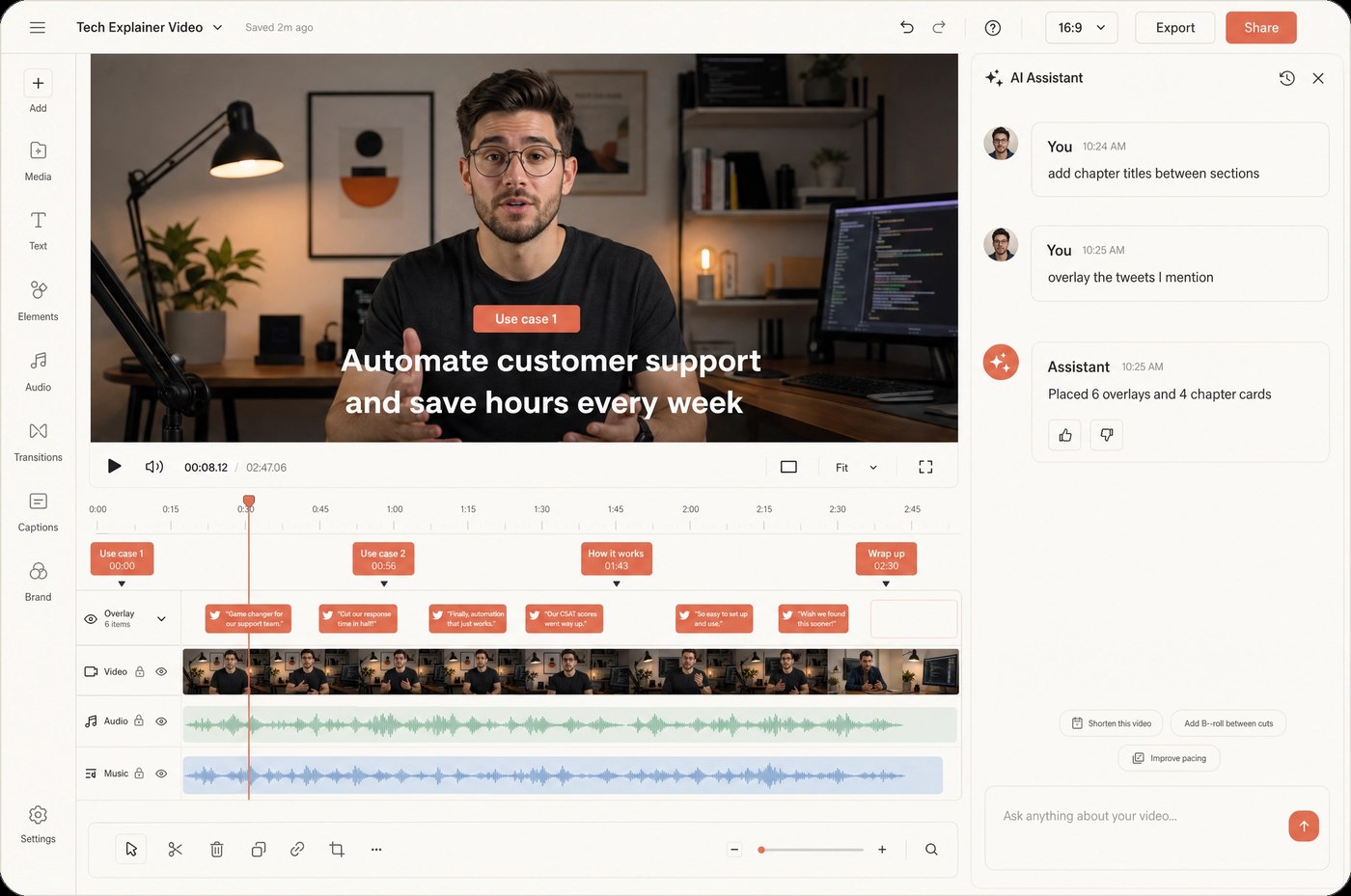
Task: Close the AI Assistant panel
Action: click(x=1318, y=78)
